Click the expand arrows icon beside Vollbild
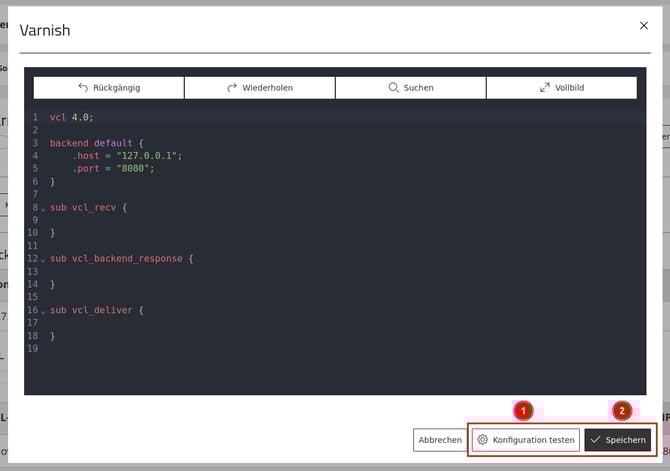The width and height of the screenshot is (670, 471). click(545, 88)
